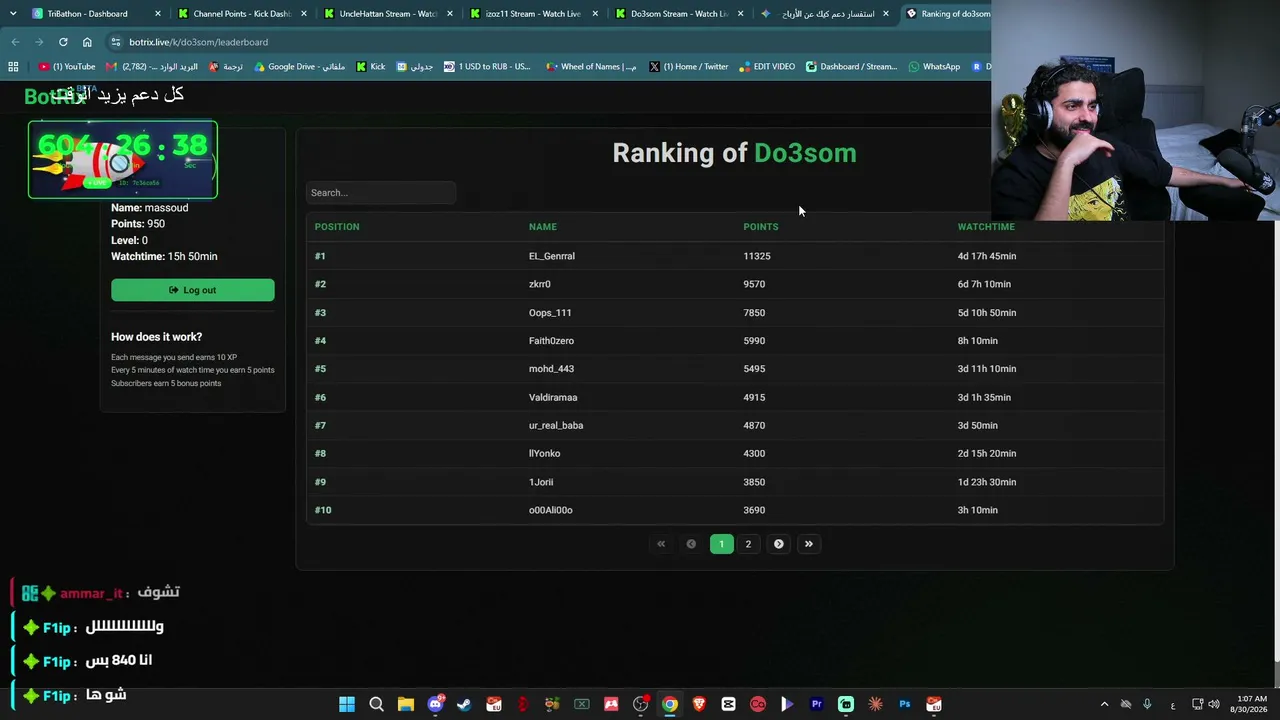1280x720 pixels.
Task: Switch to OBS Studio in taskbar
Action: pos(640,705)
